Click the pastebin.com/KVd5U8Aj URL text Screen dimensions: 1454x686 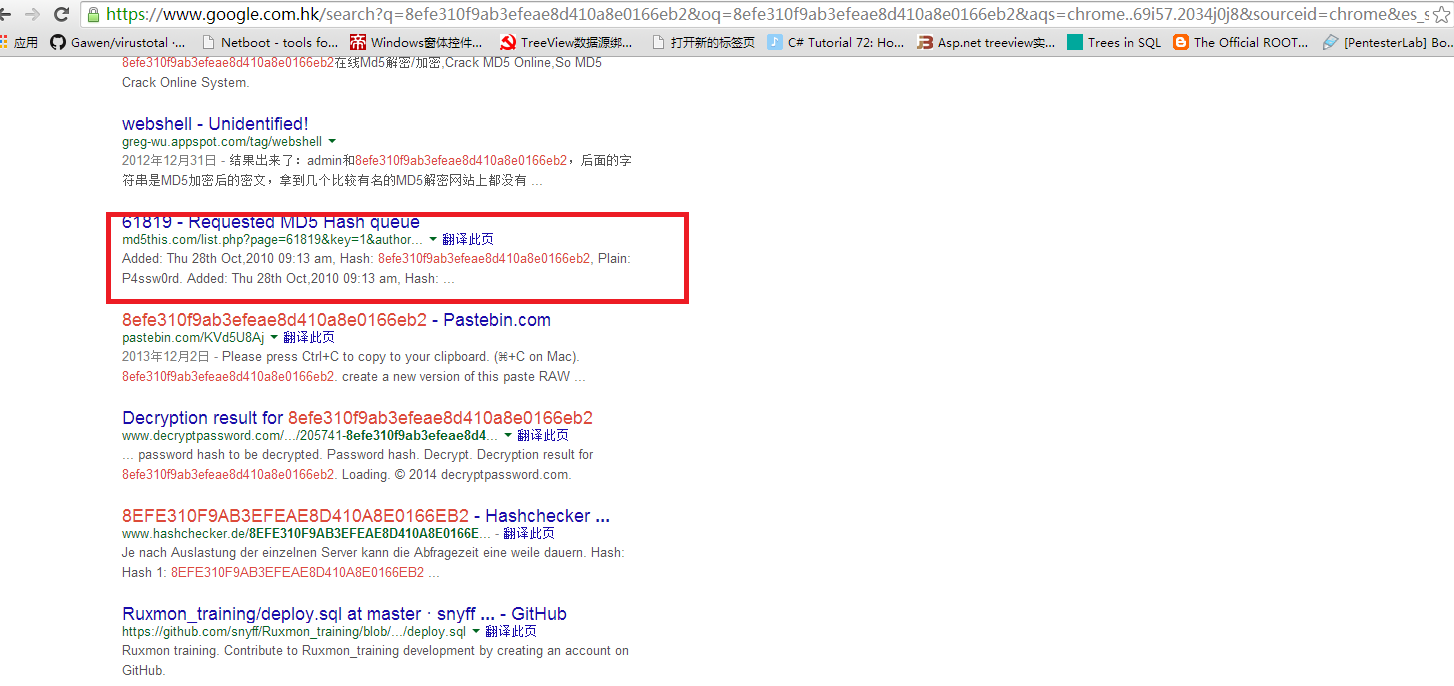click(193, 338)
